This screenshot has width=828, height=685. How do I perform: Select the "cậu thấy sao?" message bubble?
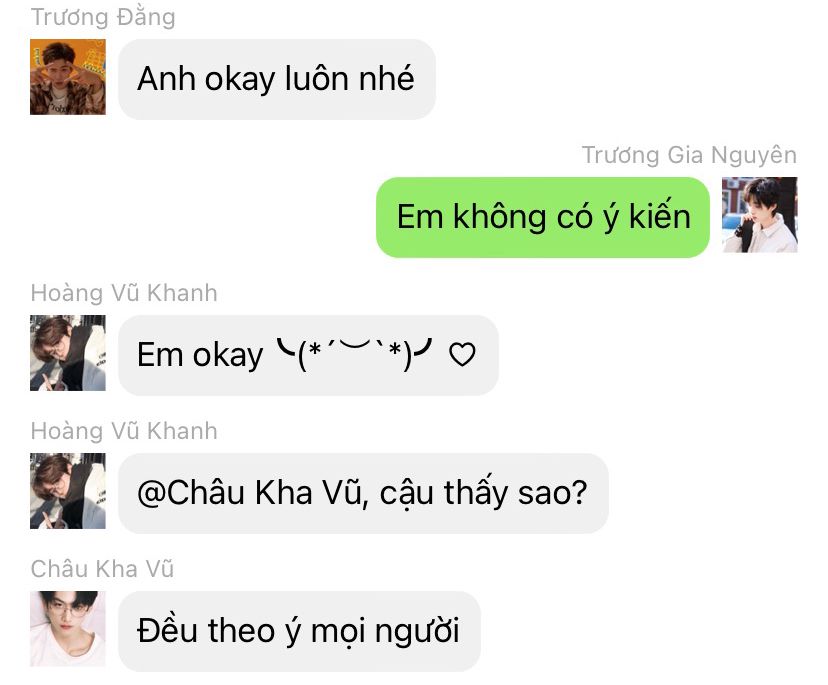click(363, 493)
